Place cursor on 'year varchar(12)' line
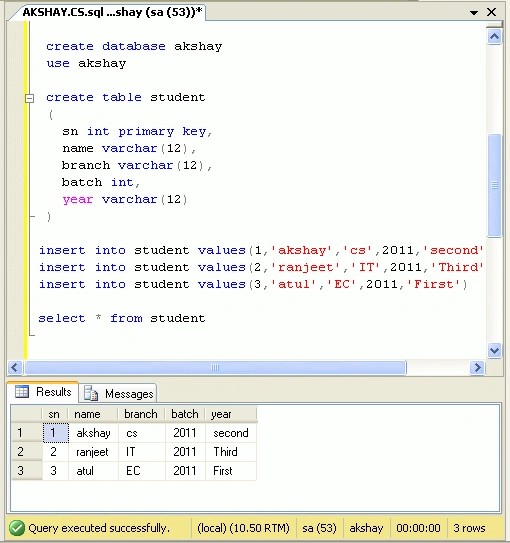This screenshot has width=510, height=543. [x=125, y=199]
